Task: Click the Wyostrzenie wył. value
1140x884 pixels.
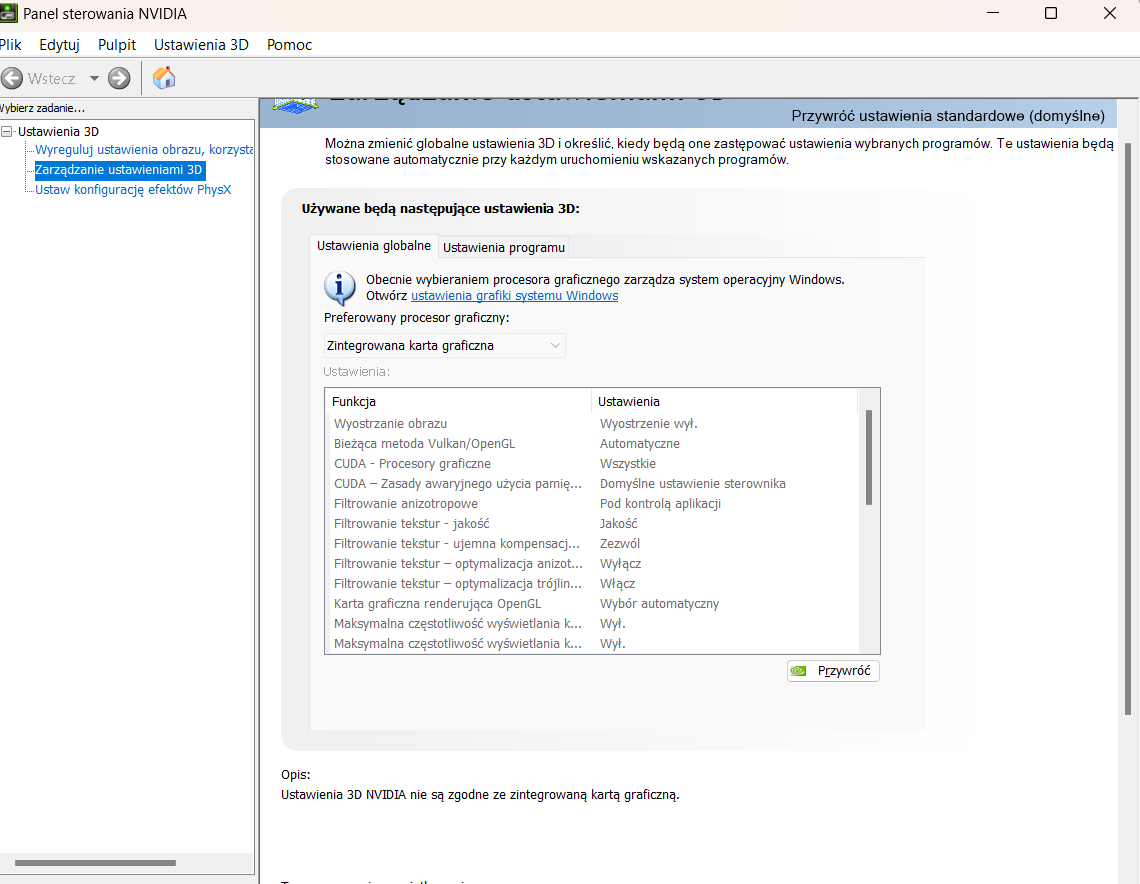Action: click(x=649, y=424)
